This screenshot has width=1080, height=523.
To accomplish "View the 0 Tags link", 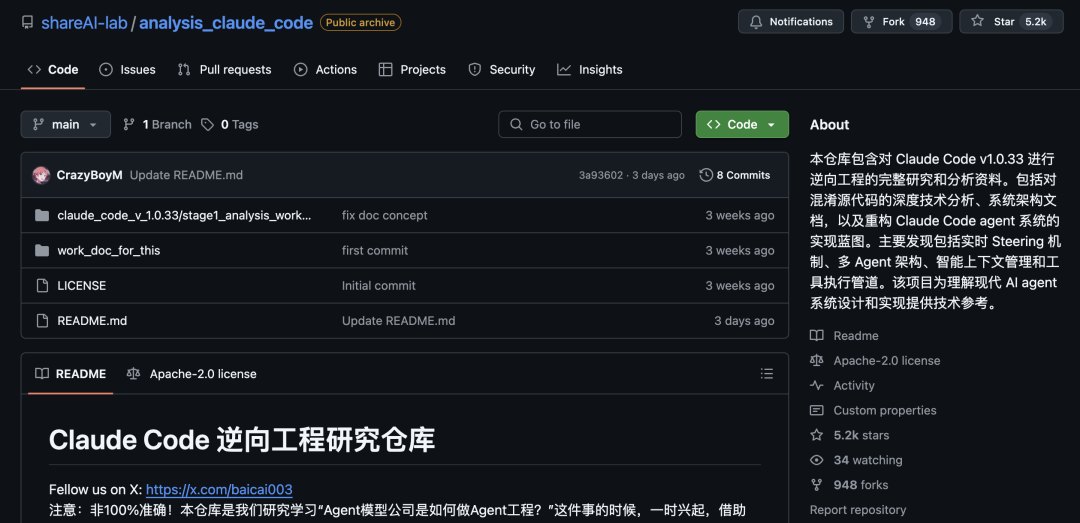I will (230, 125).
